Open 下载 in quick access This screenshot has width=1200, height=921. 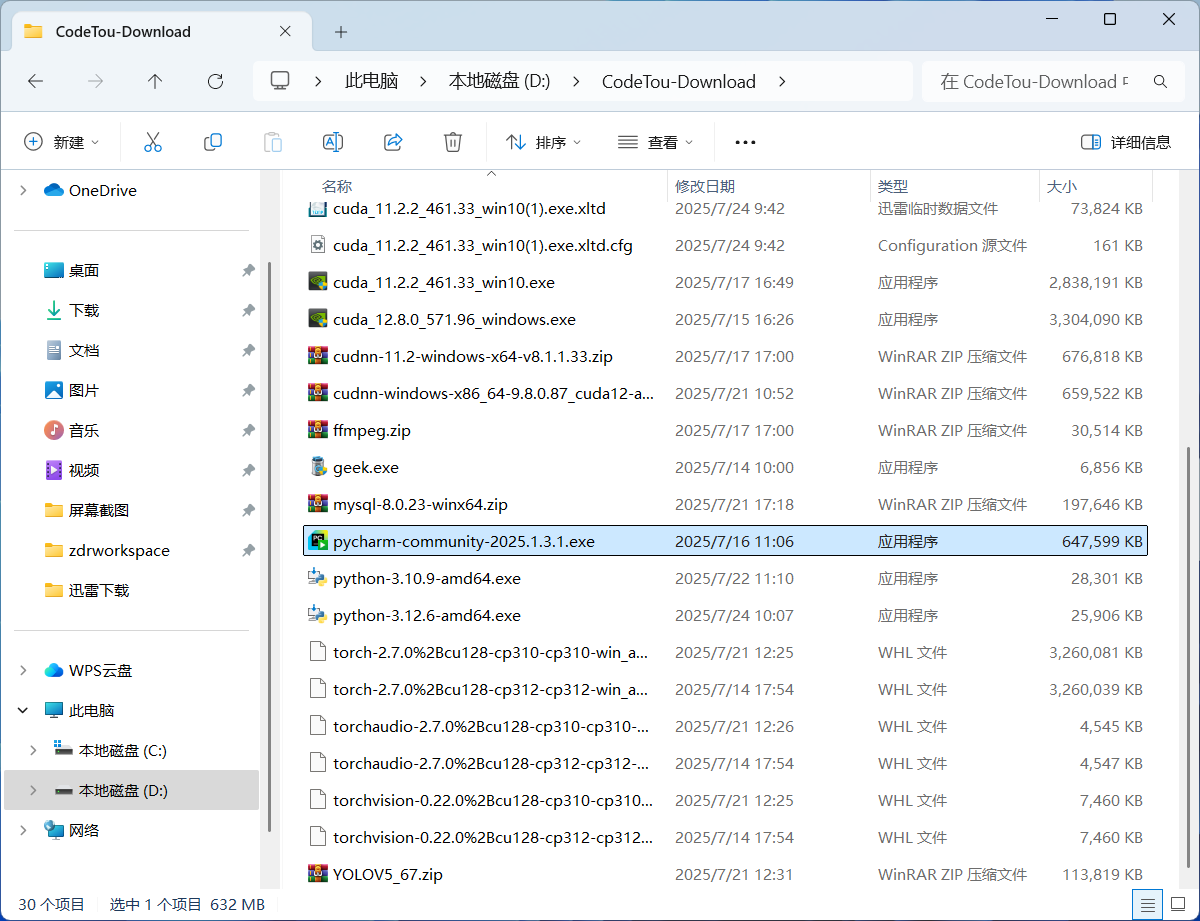[84, 310]
